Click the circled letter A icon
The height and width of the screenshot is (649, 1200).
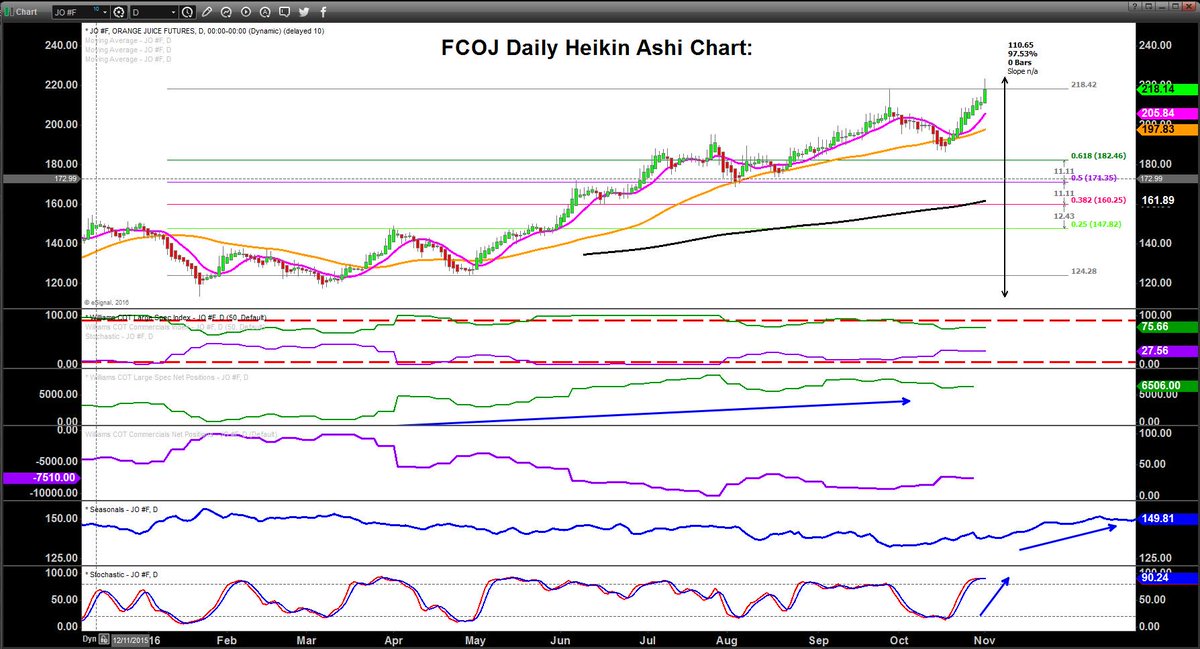pyautogui.click(x=263, y=12)
